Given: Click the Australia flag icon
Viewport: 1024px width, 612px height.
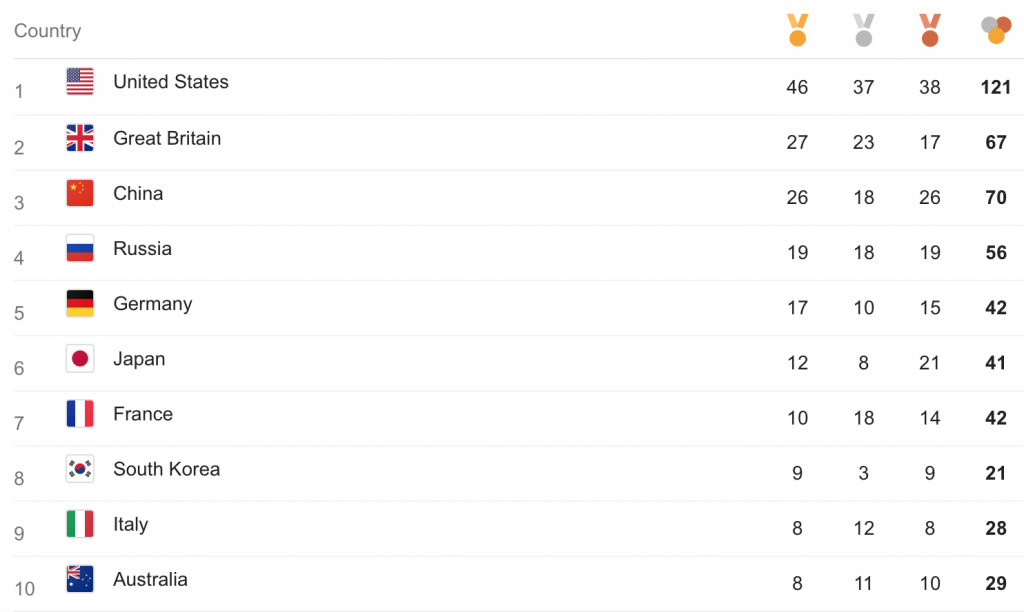Looking at the screenshot, I should click(x=80, y=579).
